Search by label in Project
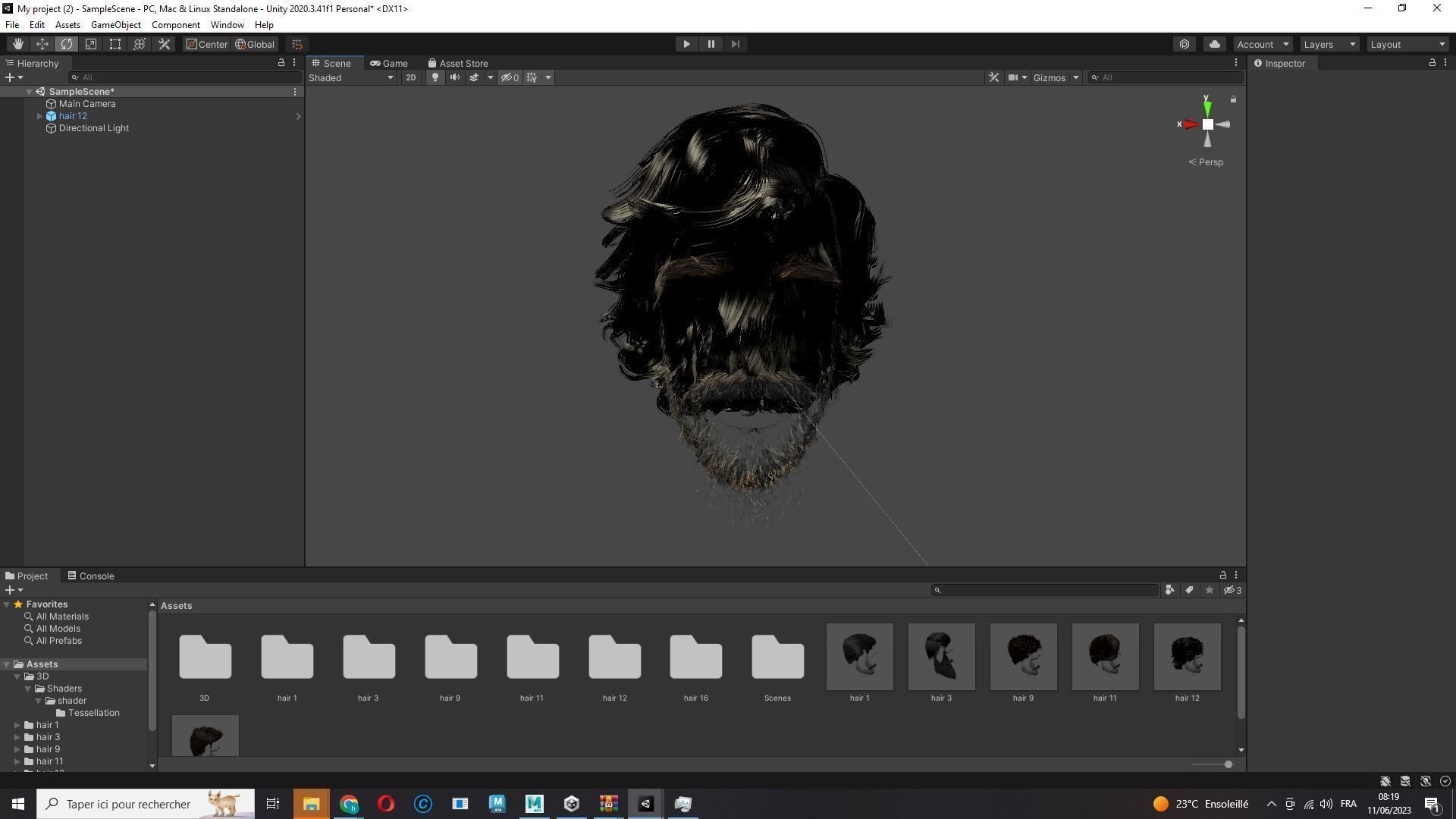Image resolution: width=1456 pixels, height=819 pixels. 1190,590
